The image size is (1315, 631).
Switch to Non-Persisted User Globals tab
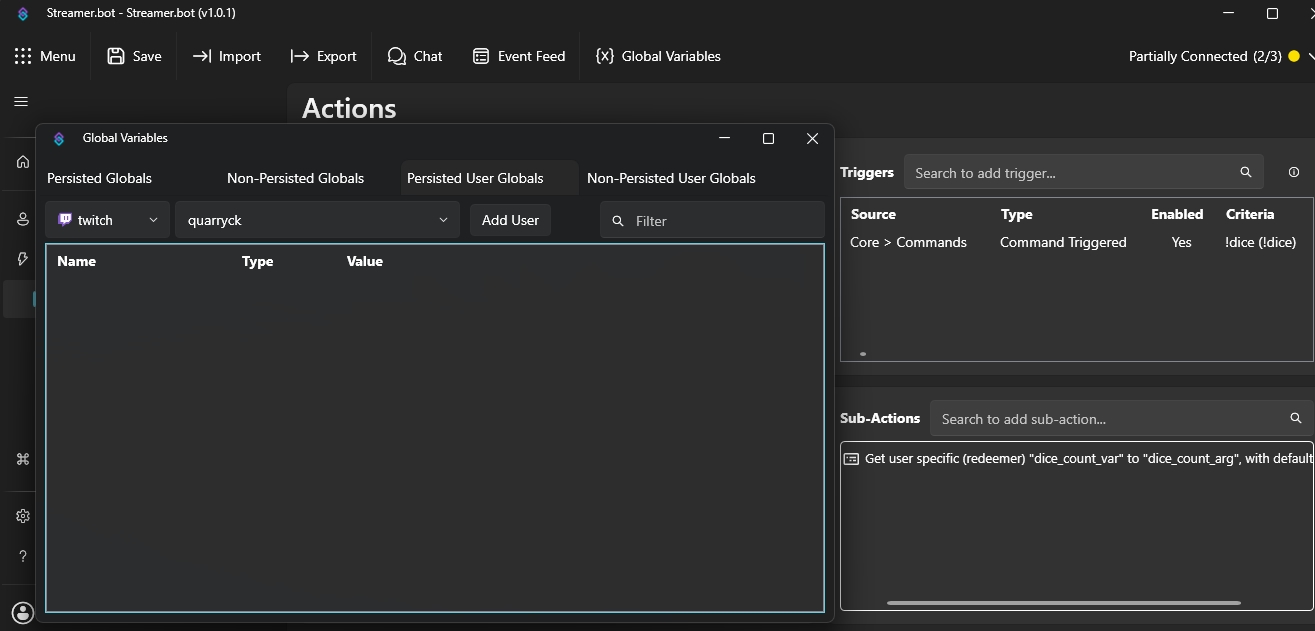671,178
